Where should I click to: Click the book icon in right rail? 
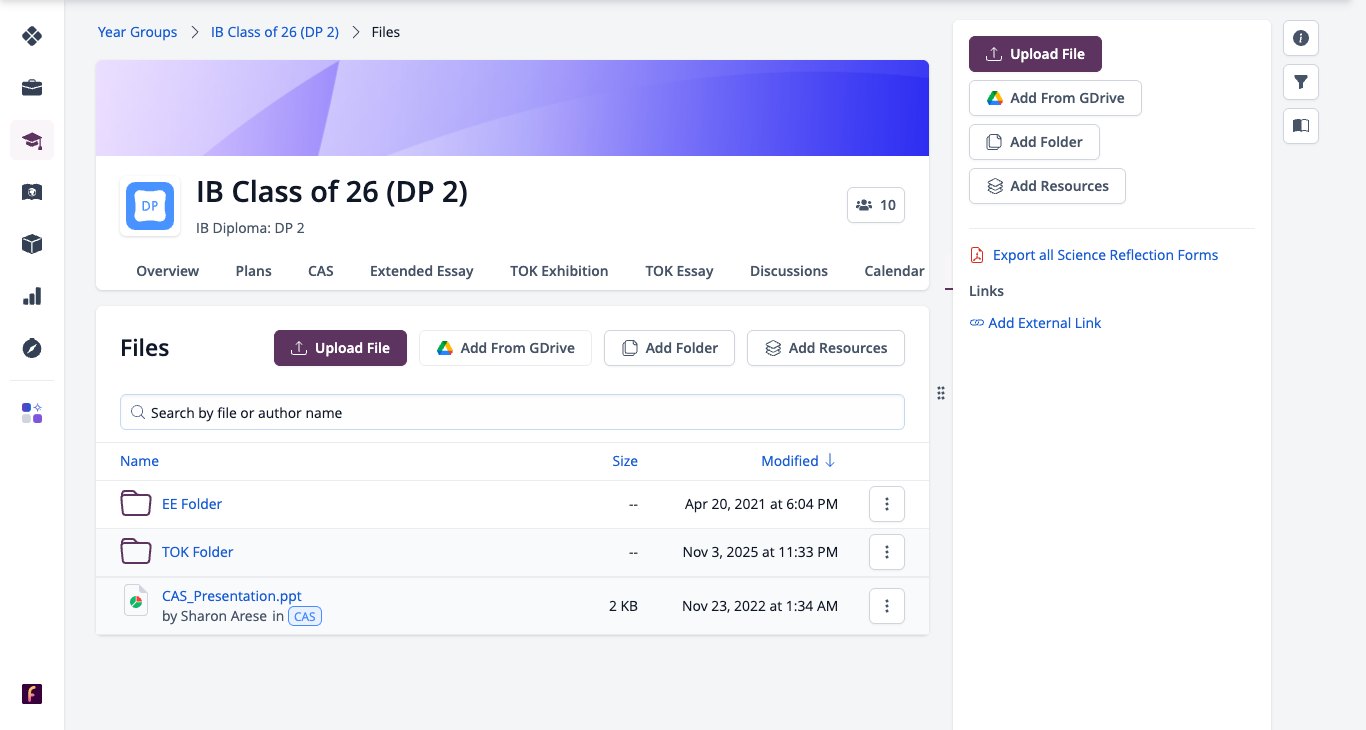(1301, 126)
